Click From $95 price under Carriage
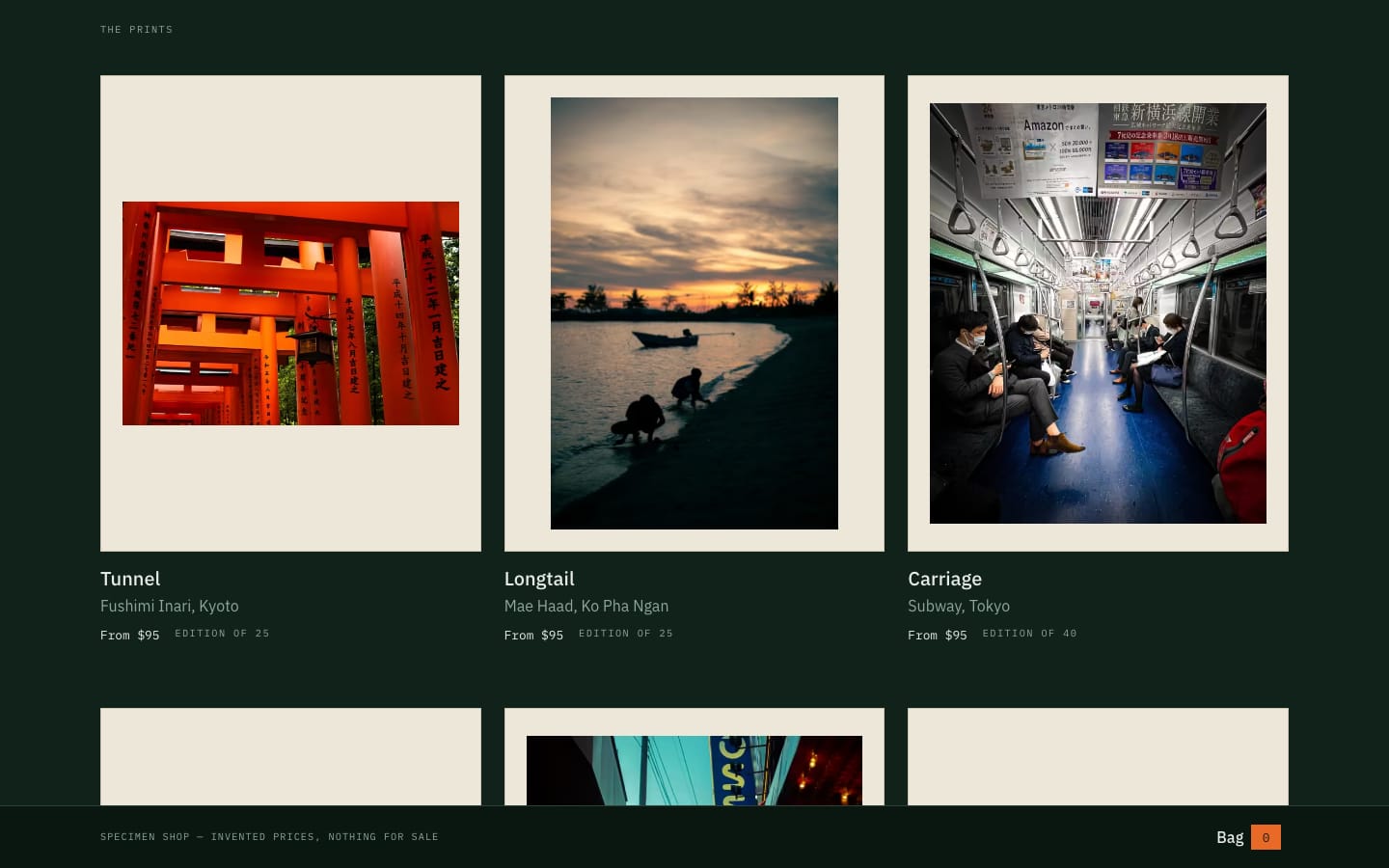1389x868 pixels. point(938,635)
